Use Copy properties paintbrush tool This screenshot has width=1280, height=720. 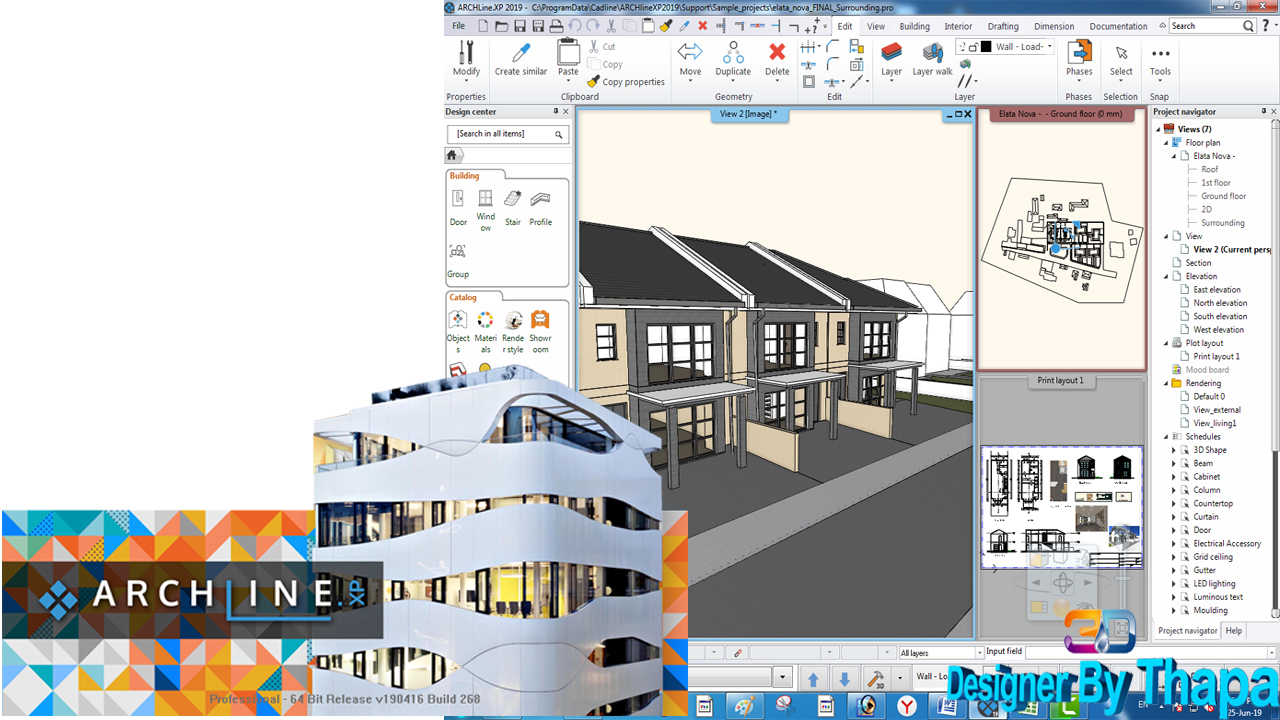[x=626, y=82]
